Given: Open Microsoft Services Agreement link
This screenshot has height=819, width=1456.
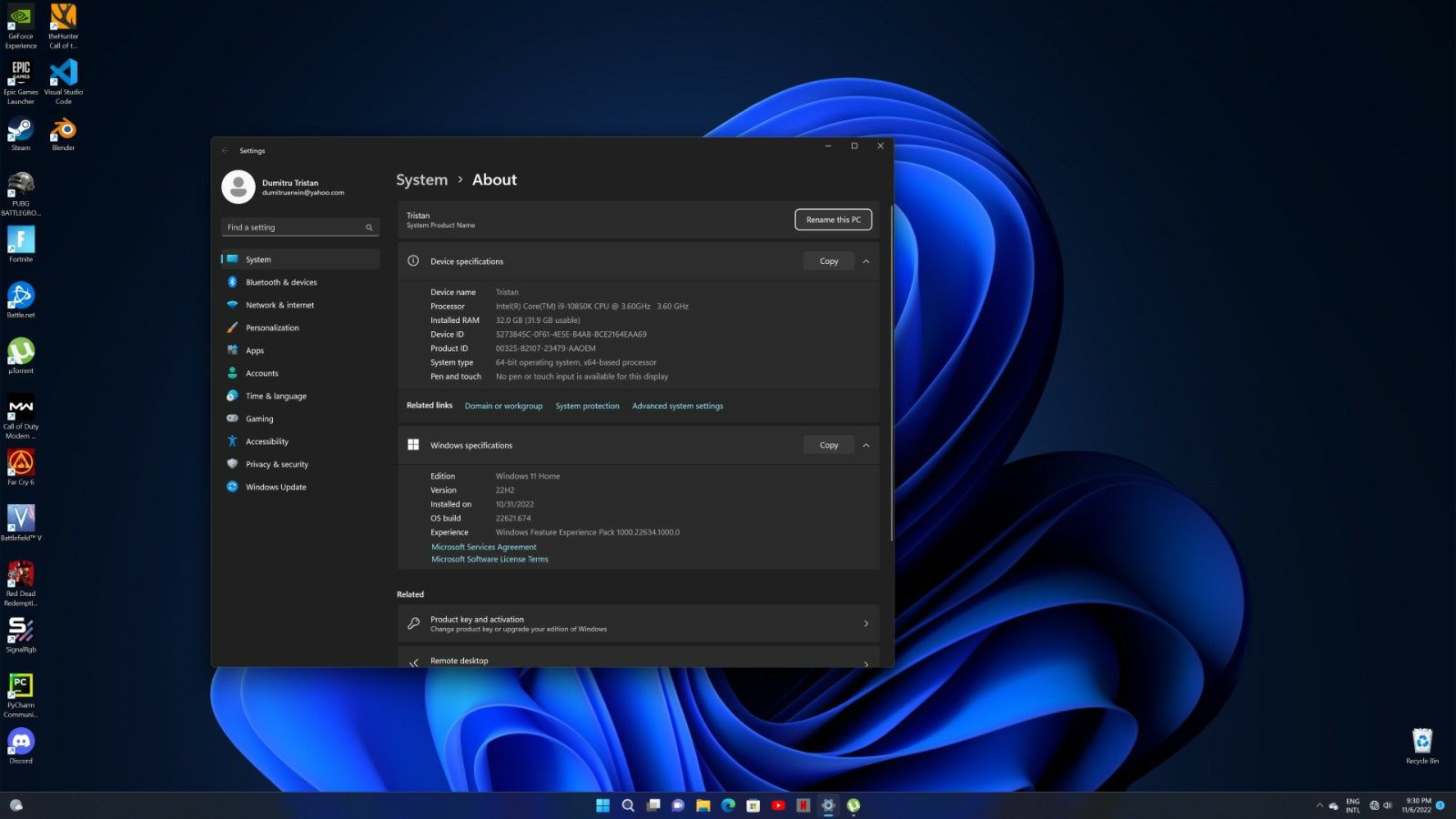Looking at the screenshot, I should click(x=483, y=547).
